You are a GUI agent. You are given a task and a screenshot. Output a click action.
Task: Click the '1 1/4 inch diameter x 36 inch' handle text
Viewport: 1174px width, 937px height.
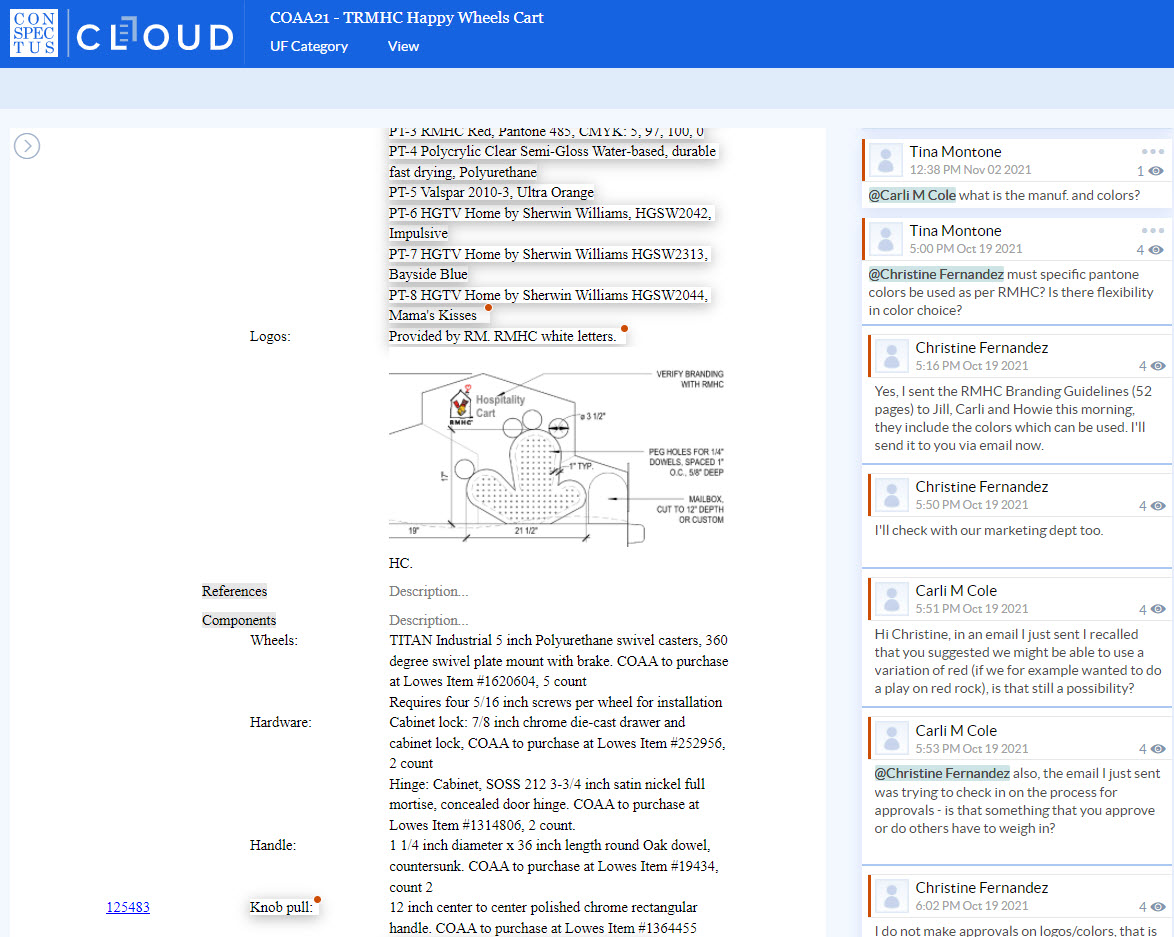[x=553, y=866]
